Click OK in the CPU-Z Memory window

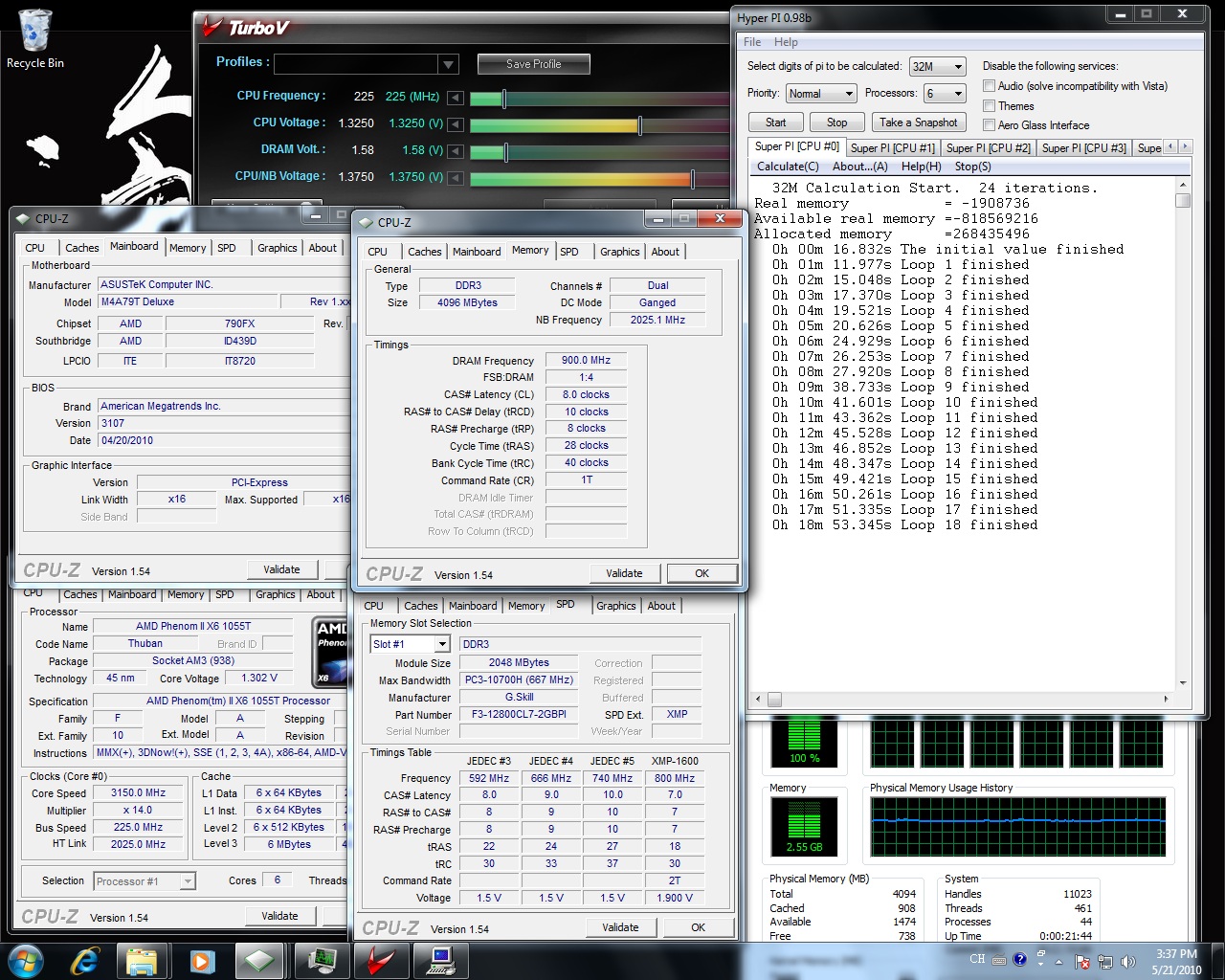pyautogui.click(x=702, y=573)
